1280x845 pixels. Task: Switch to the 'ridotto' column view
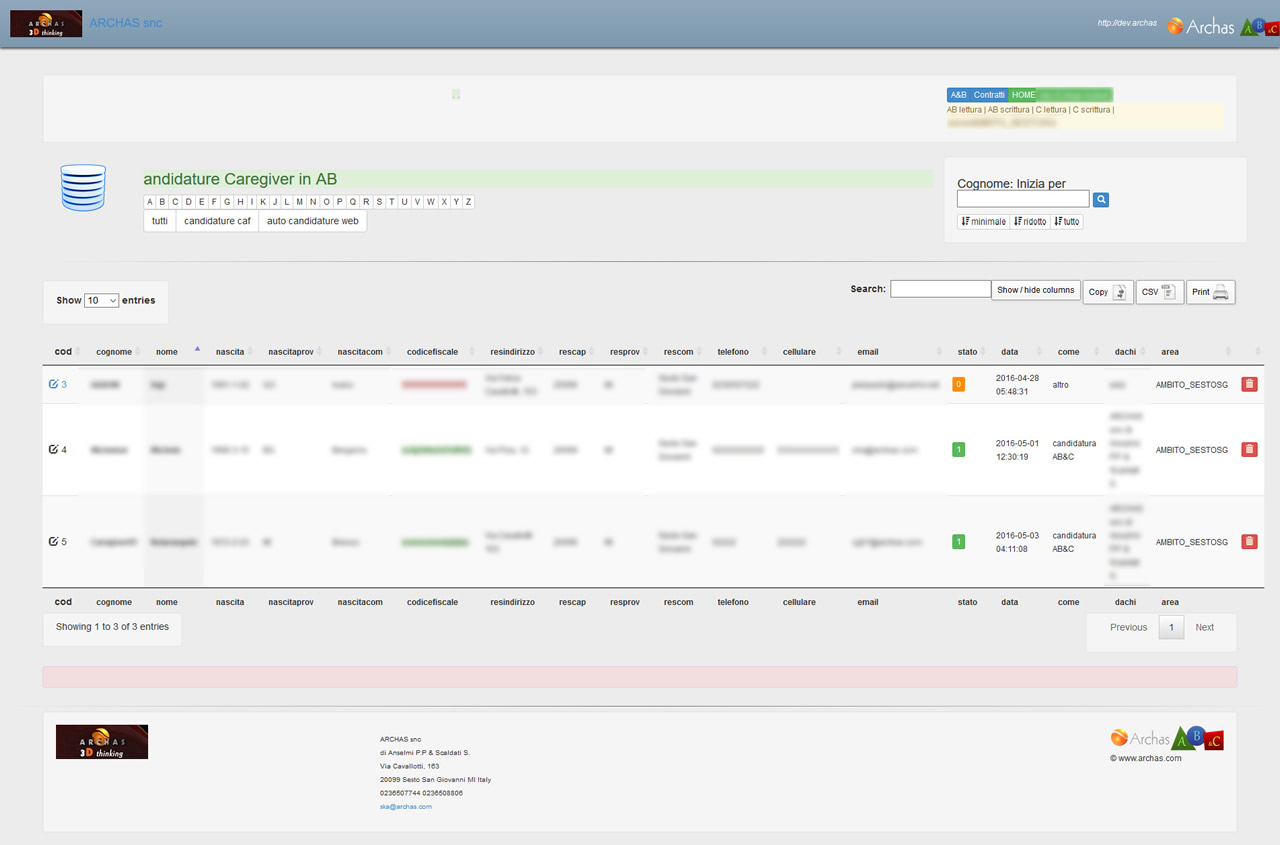[1030, 222]
